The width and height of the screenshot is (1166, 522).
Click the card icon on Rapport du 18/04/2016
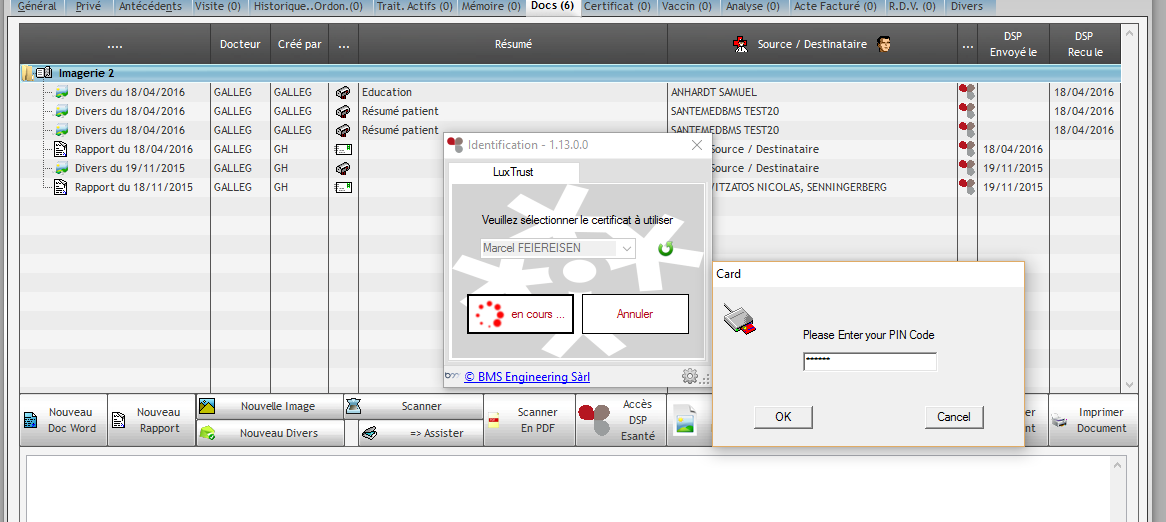coord(343,149)
